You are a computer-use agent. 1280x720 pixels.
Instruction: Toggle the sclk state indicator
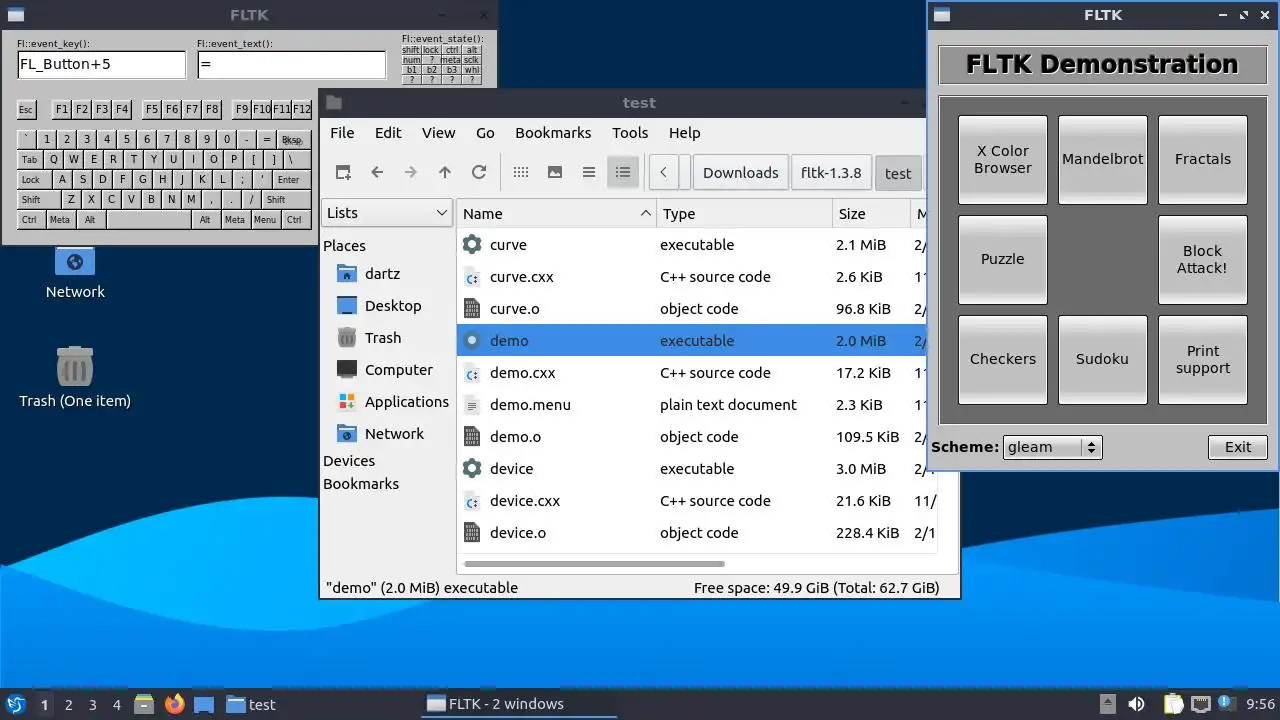472,60
